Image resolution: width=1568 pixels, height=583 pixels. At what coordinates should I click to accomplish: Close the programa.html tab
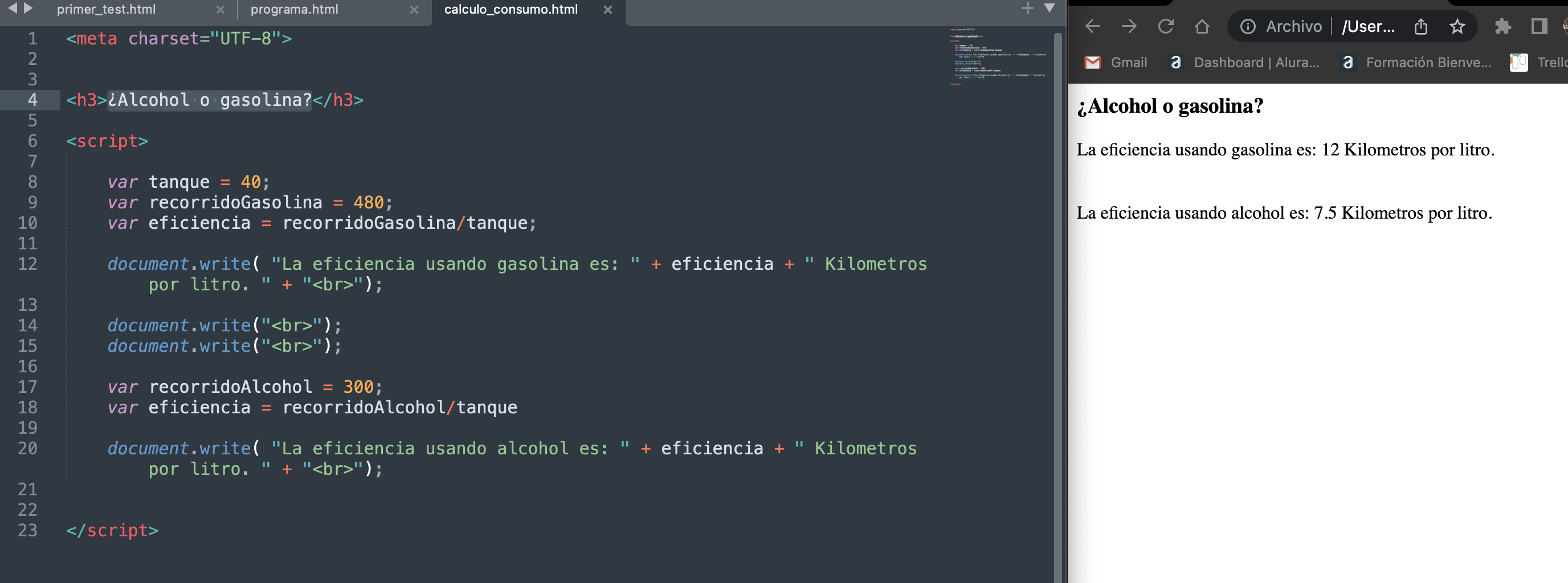point(414,10)
